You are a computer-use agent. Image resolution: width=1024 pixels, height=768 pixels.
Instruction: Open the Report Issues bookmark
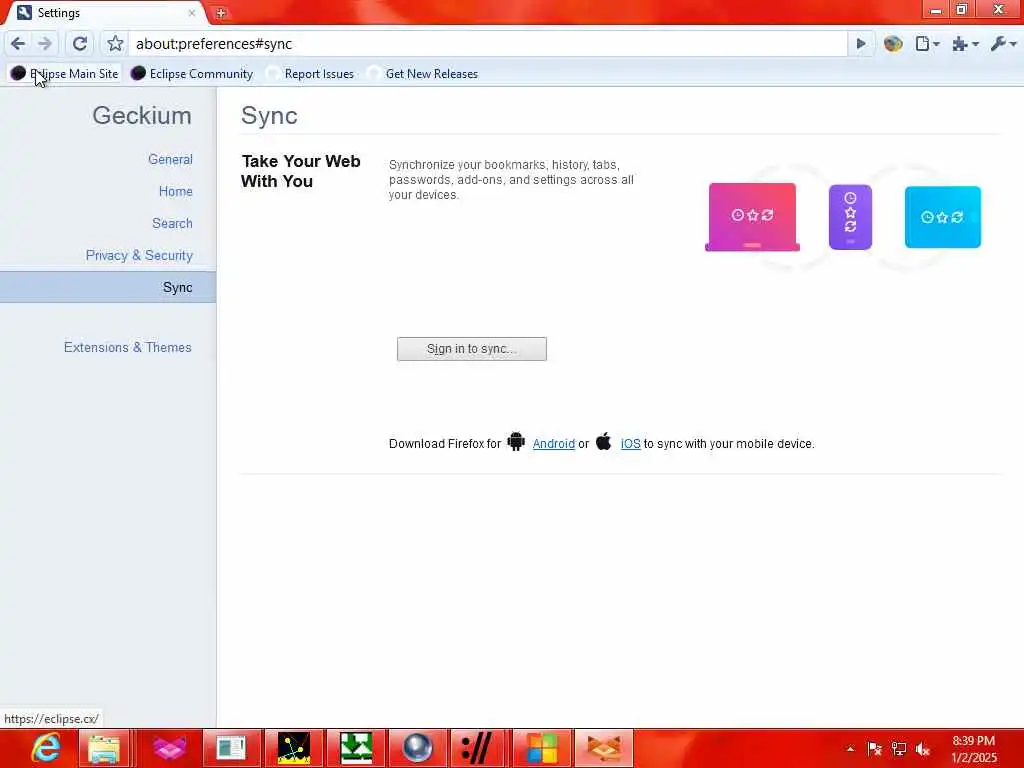(310, 74)
